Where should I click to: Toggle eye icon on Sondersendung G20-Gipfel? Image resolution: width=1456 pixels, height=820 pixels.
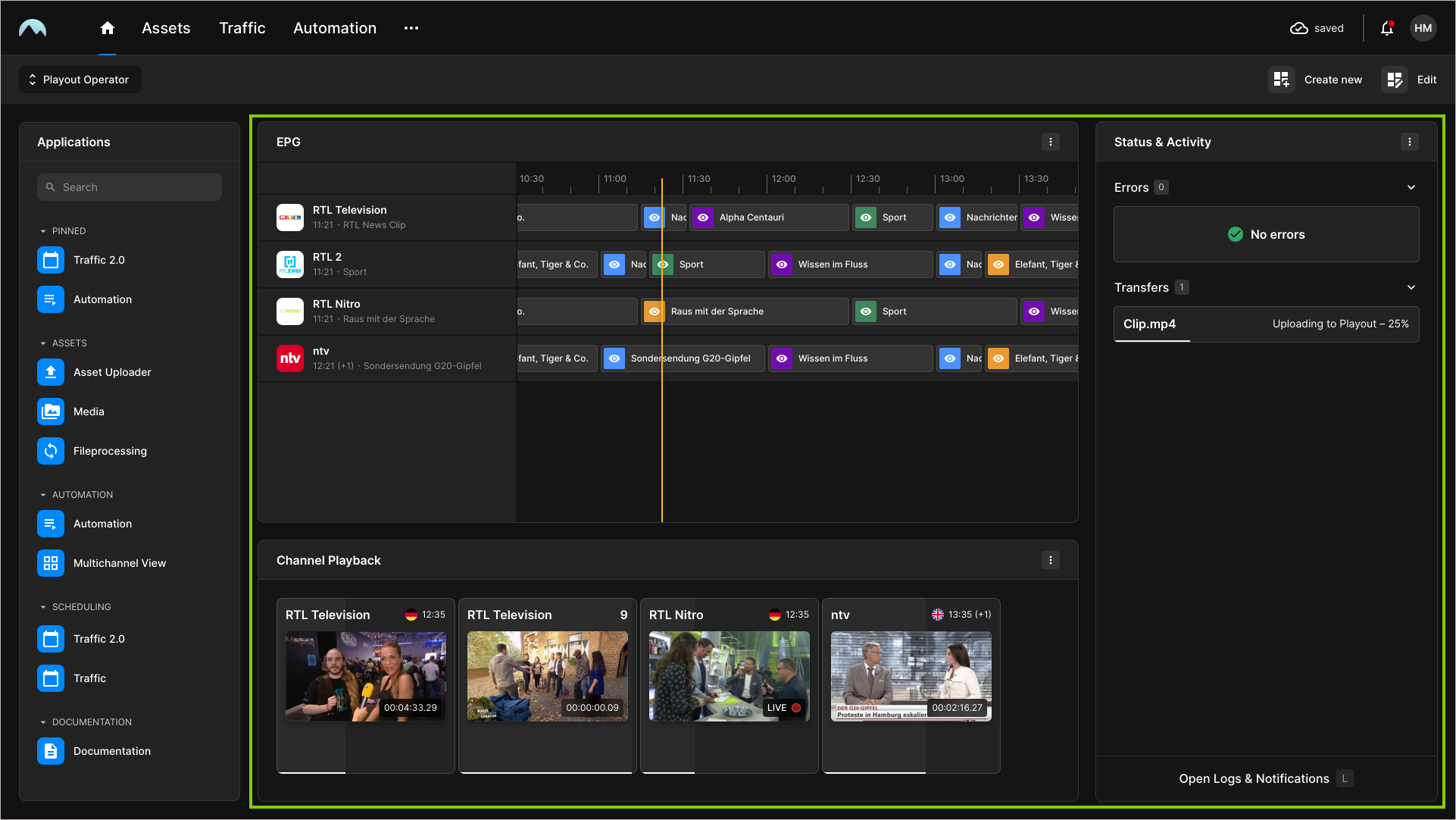[x=614, y=358]
